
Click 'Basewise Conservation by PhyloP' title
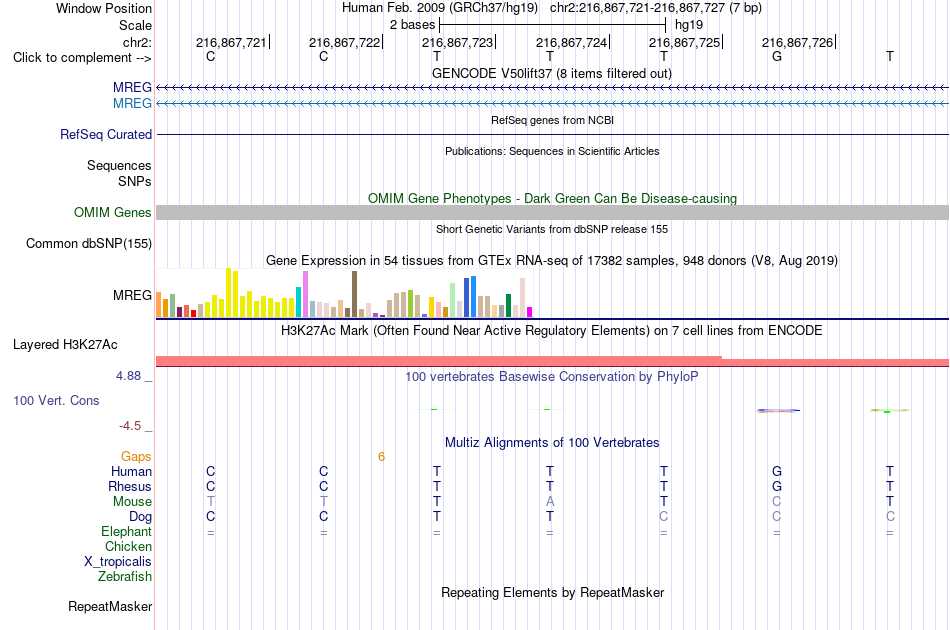(x=552, y=377)
